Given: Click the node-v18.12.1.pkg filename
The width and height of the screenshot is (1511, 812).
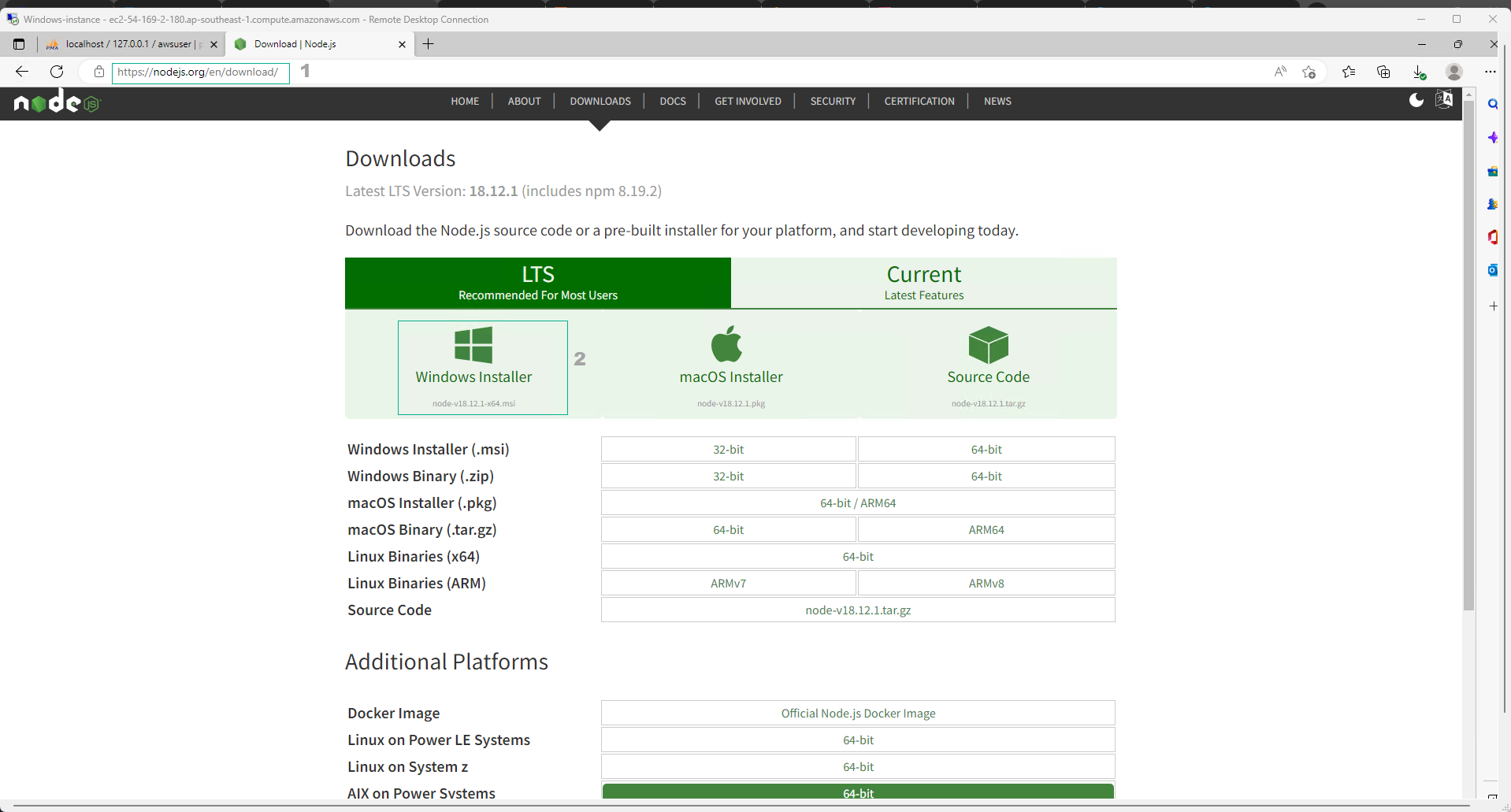Looking at the screenshot, I should [731, 403].
